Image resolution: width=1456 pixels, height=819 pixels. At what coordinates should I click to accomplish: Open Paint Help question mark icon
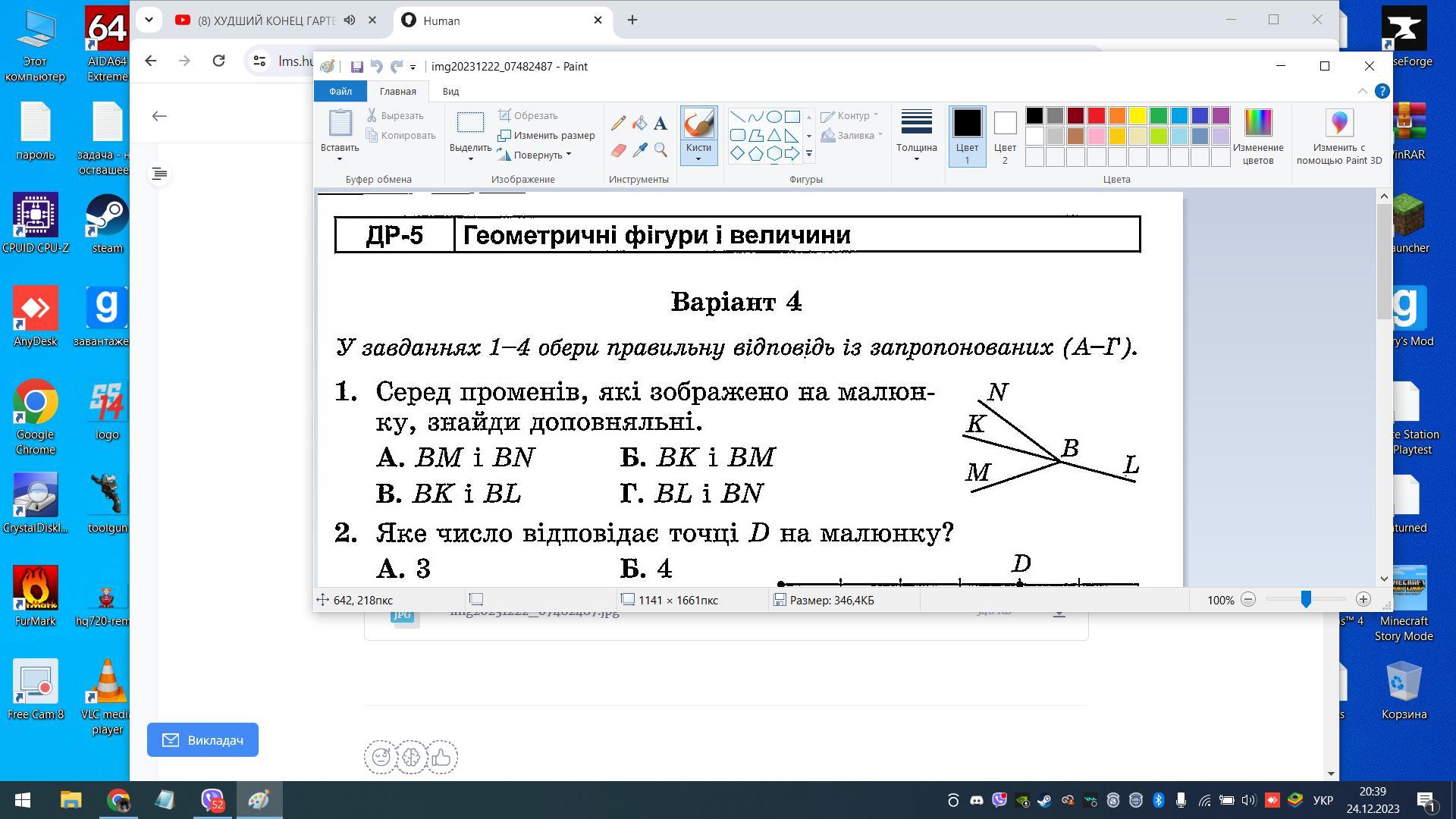click(x=1382, y=91)
